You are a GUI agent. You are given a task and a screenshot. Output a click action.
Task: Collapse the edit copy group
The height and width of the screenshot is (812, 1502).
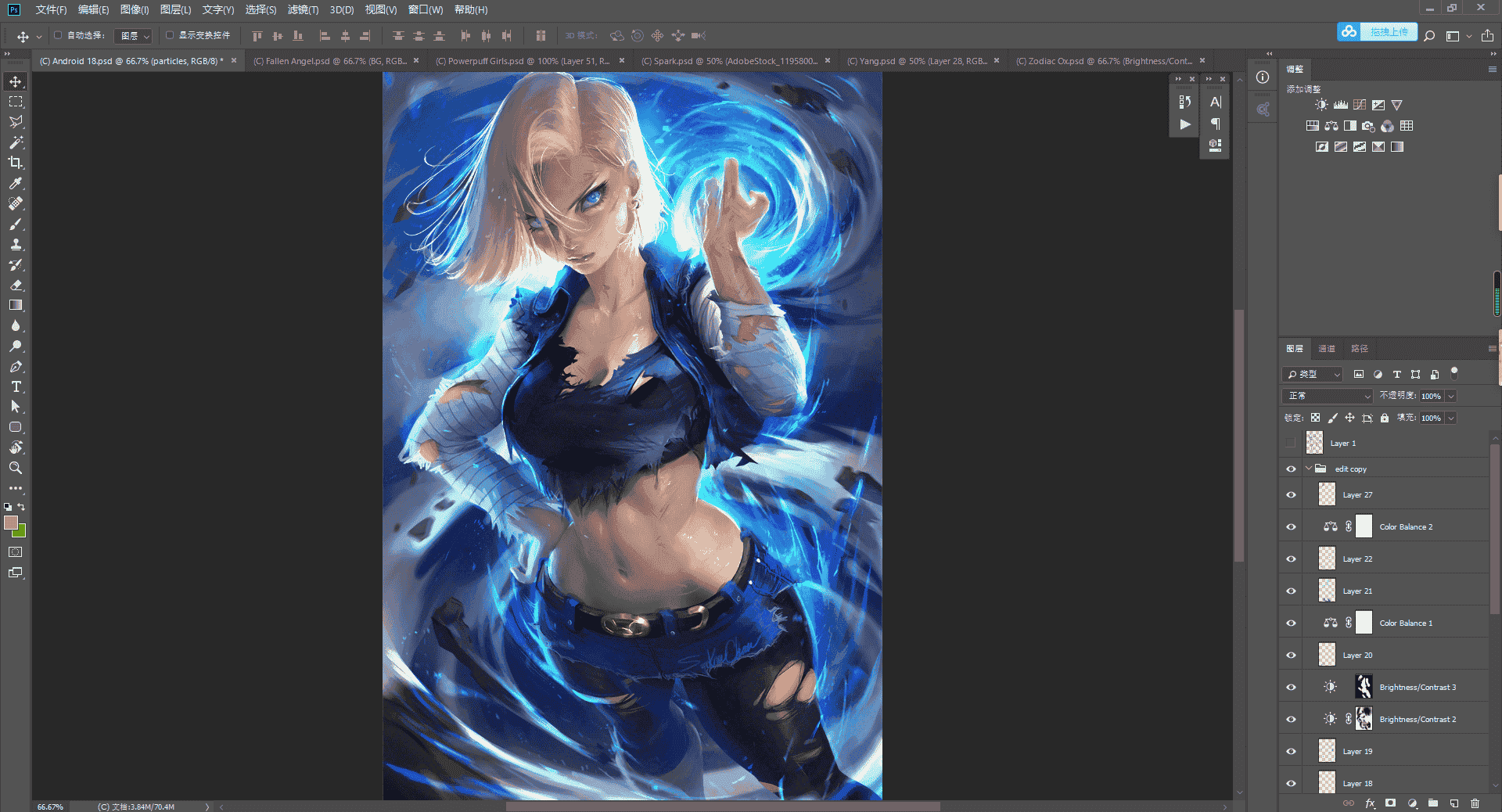[1308, 469]
